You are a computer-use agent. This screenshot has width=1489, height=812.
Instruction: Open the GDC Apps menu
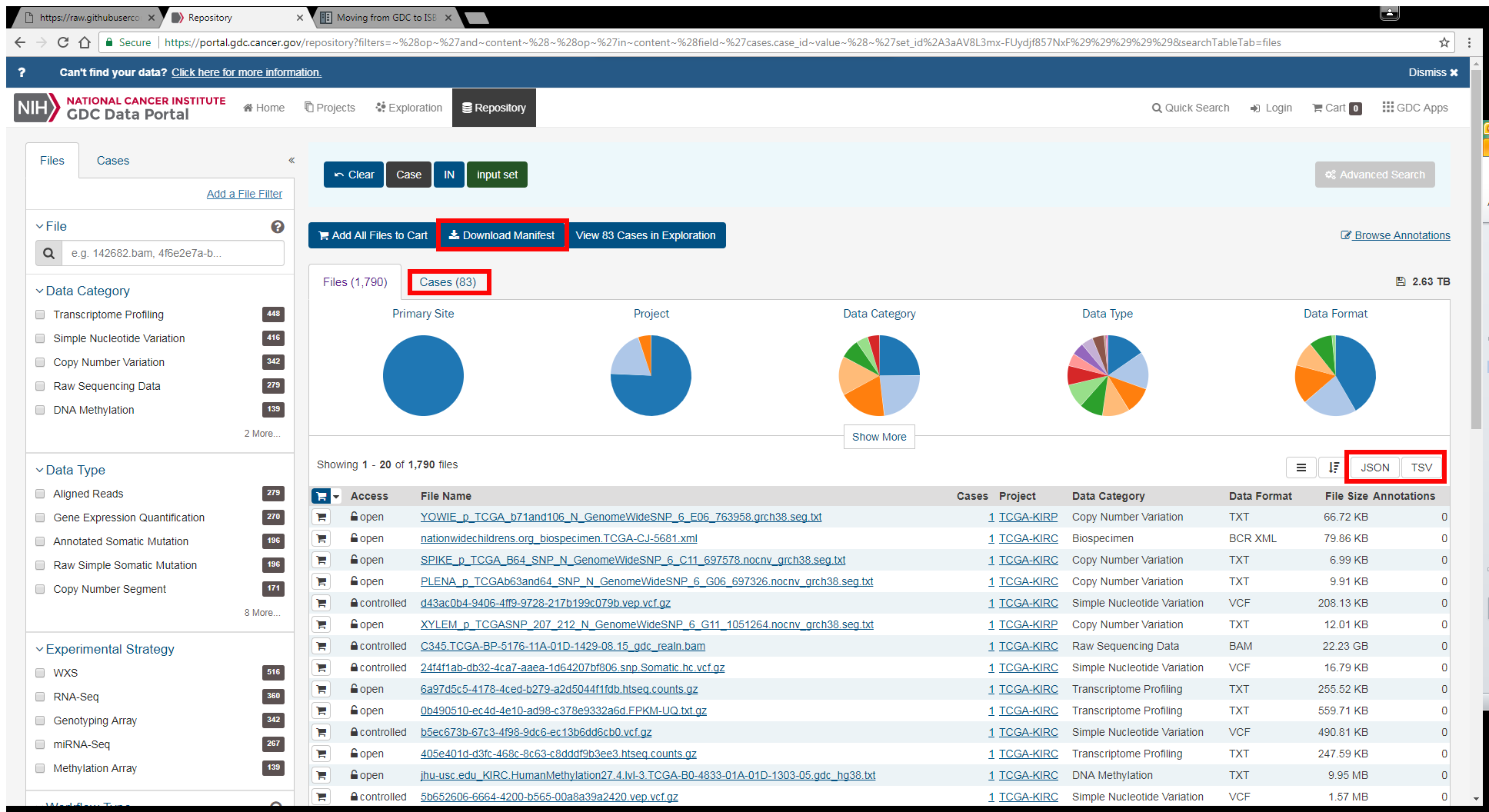point(1415,108)
